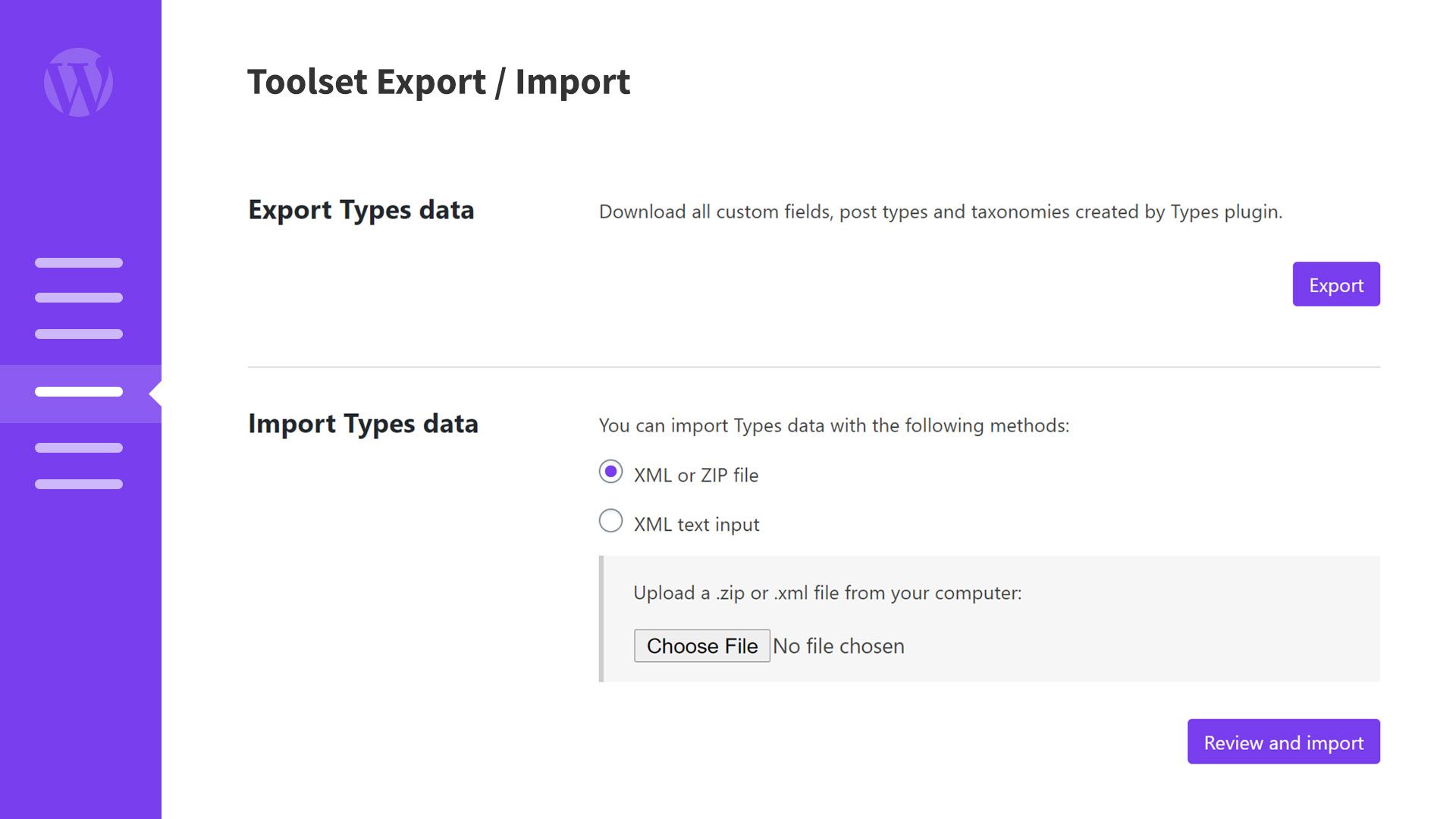Click the 'Import Types data' heading

tap(363, 424)
